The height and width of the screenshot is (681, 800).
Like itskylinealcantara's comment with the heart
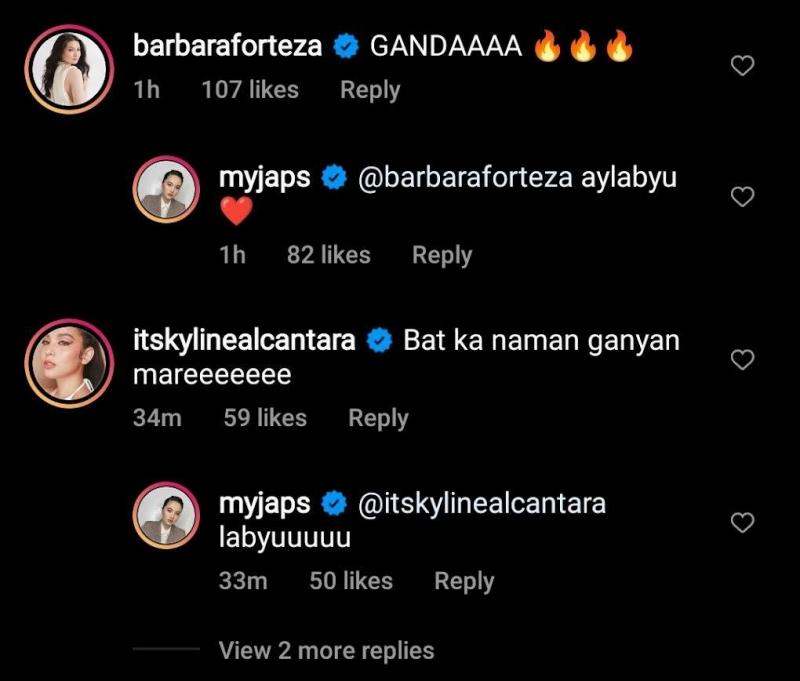coord(742,360)
